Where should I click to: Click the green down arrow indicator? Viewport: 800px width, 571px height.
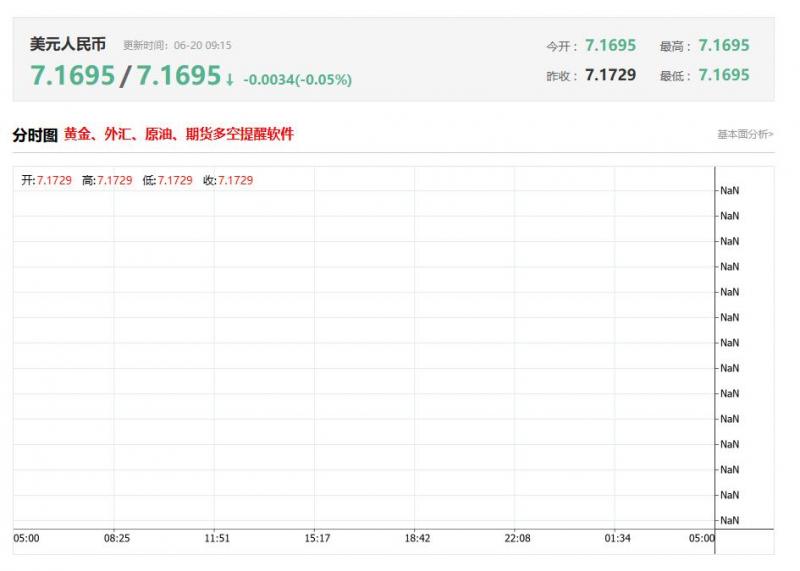pyautogui.click(x=230, y=79)
